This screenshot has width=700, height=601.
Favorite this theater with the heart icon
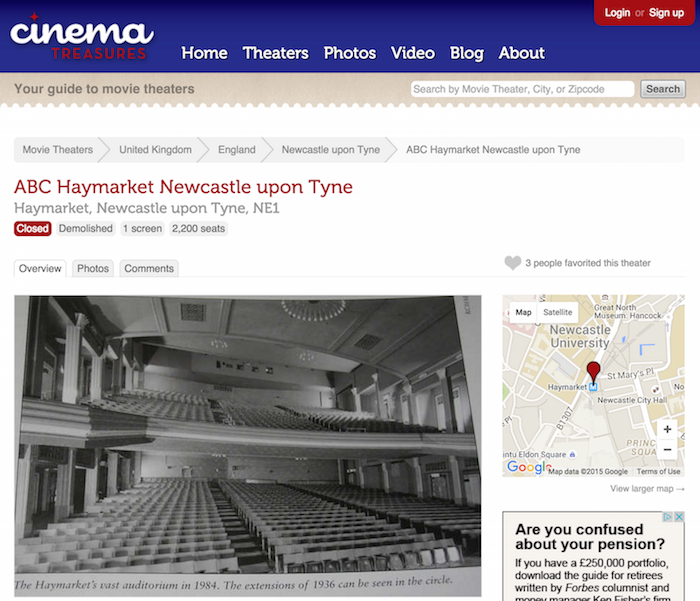[x=512, y=263]
